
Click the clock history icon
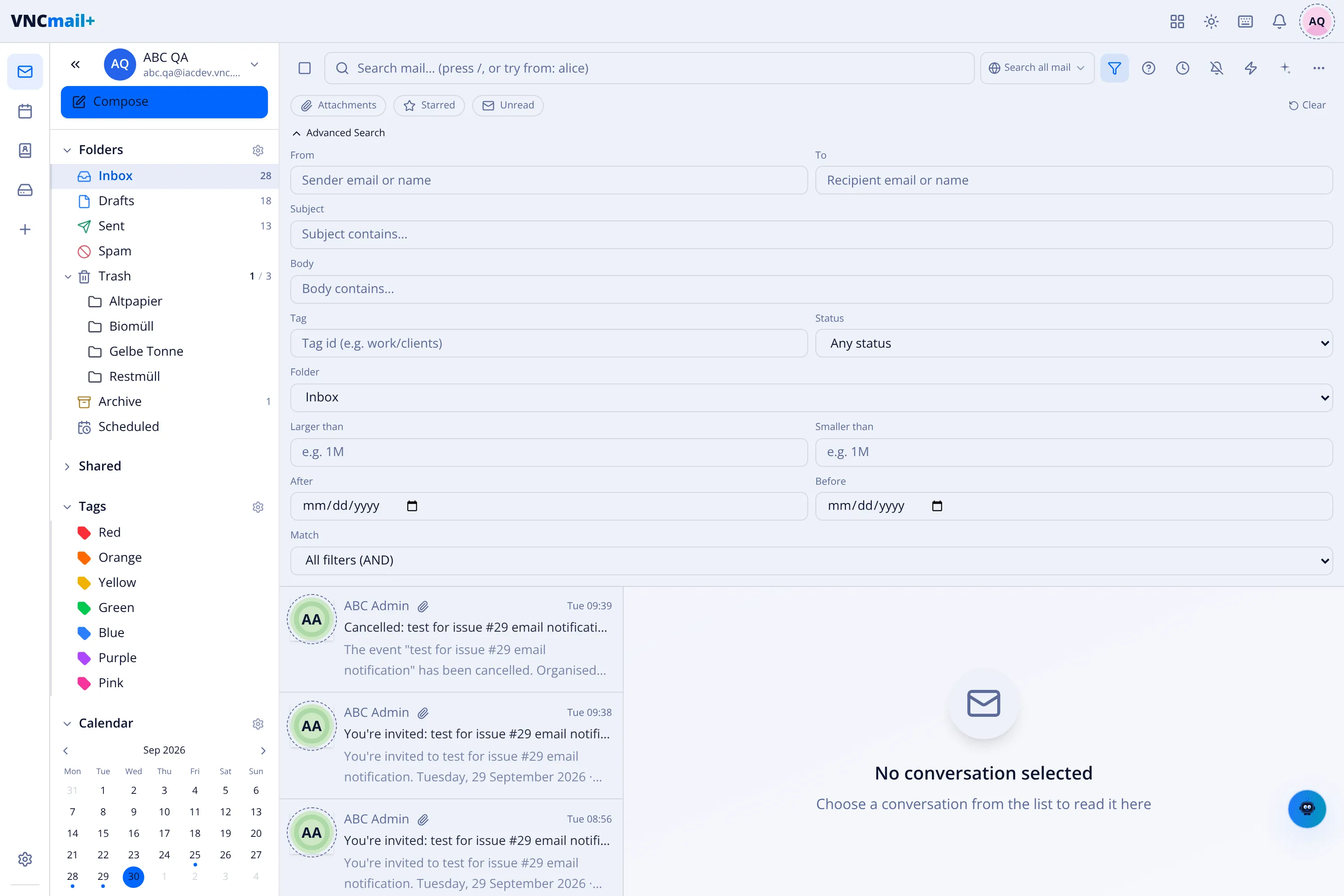[1183, 68]
